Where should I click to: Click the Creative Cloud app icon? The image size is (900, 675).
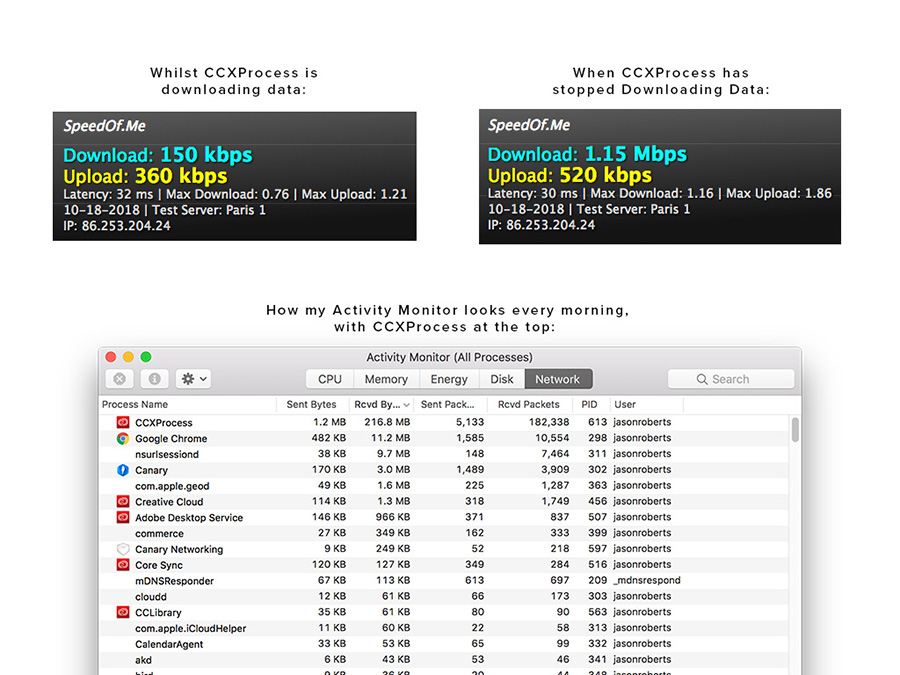(123, 502)
